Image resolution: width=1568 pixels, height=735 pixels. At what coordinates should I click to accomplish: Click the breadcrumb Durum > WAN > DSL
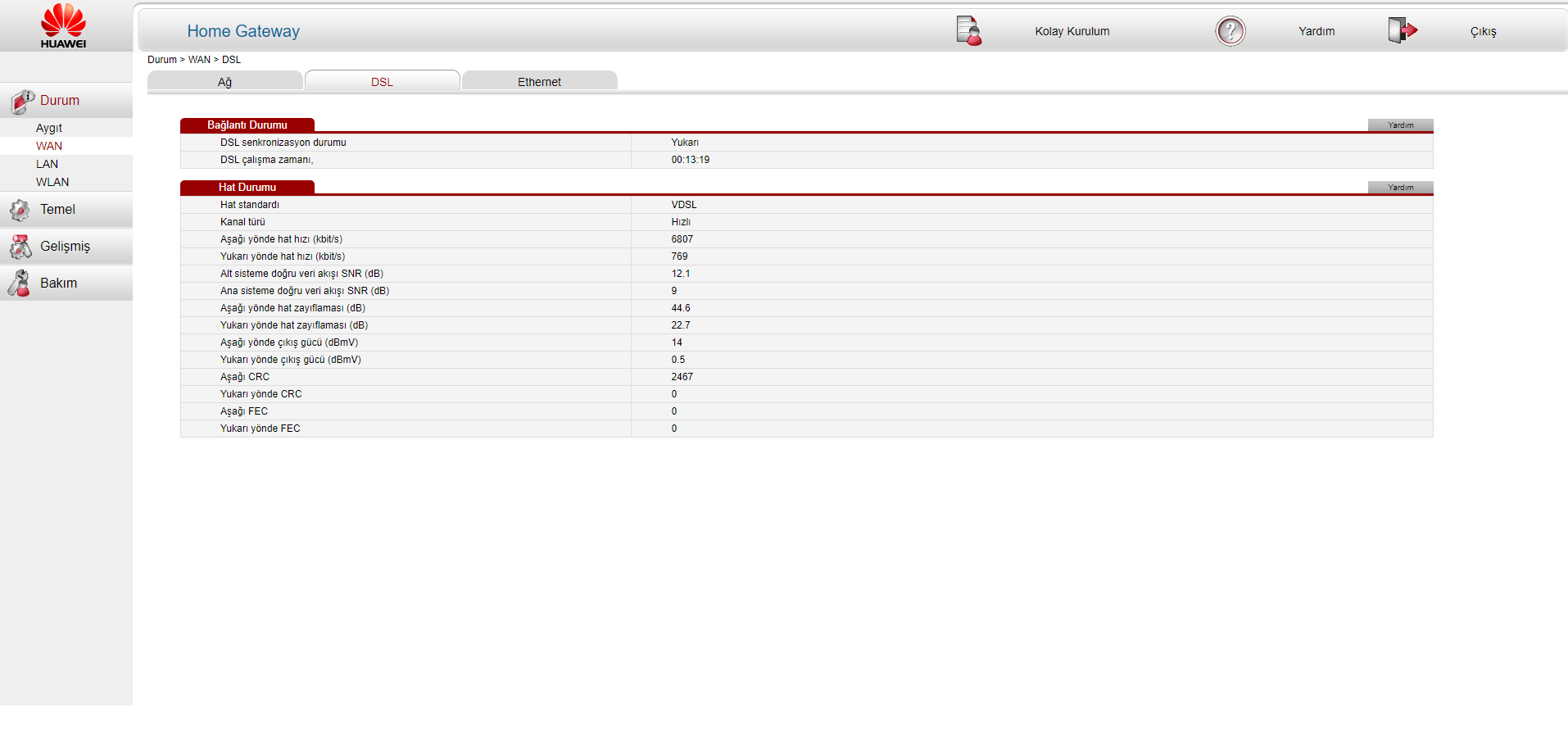pos(194,60)
